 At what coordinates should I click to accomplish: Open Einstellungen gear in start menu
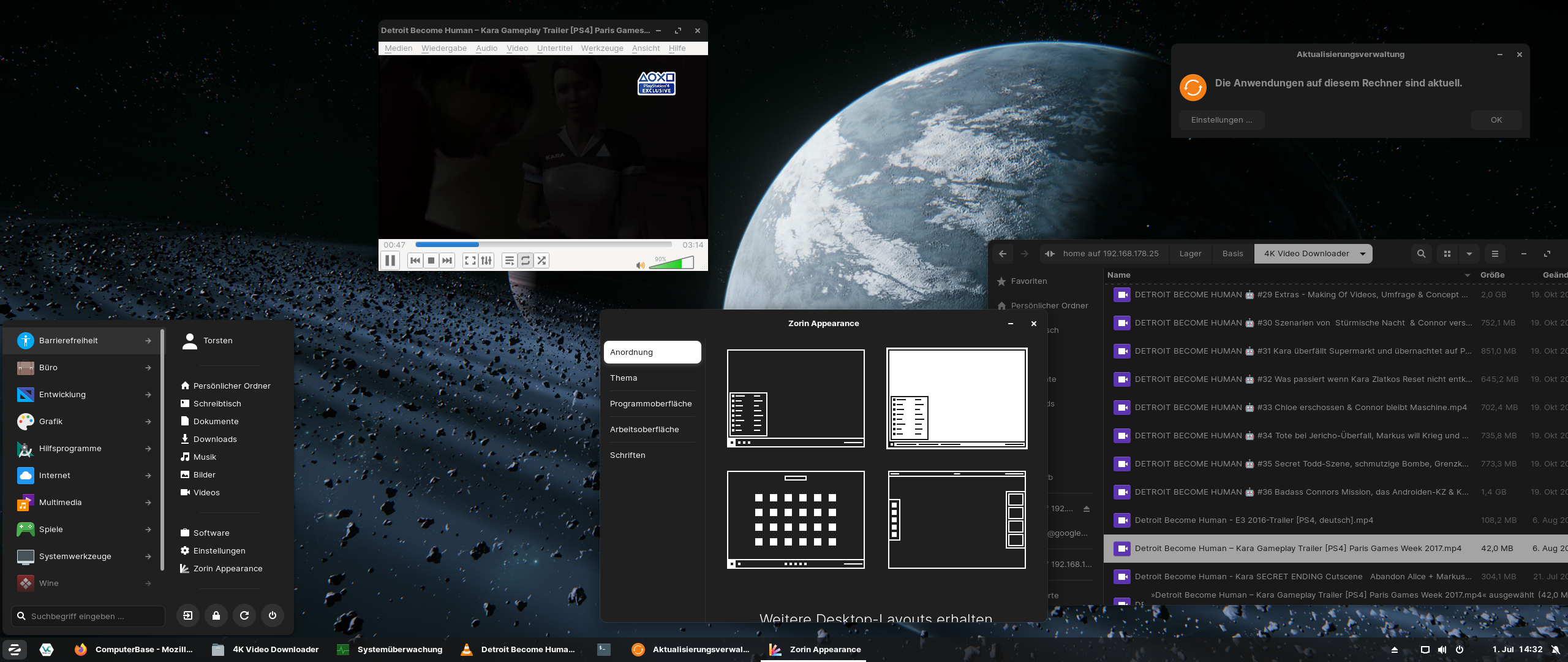[213, 551]
